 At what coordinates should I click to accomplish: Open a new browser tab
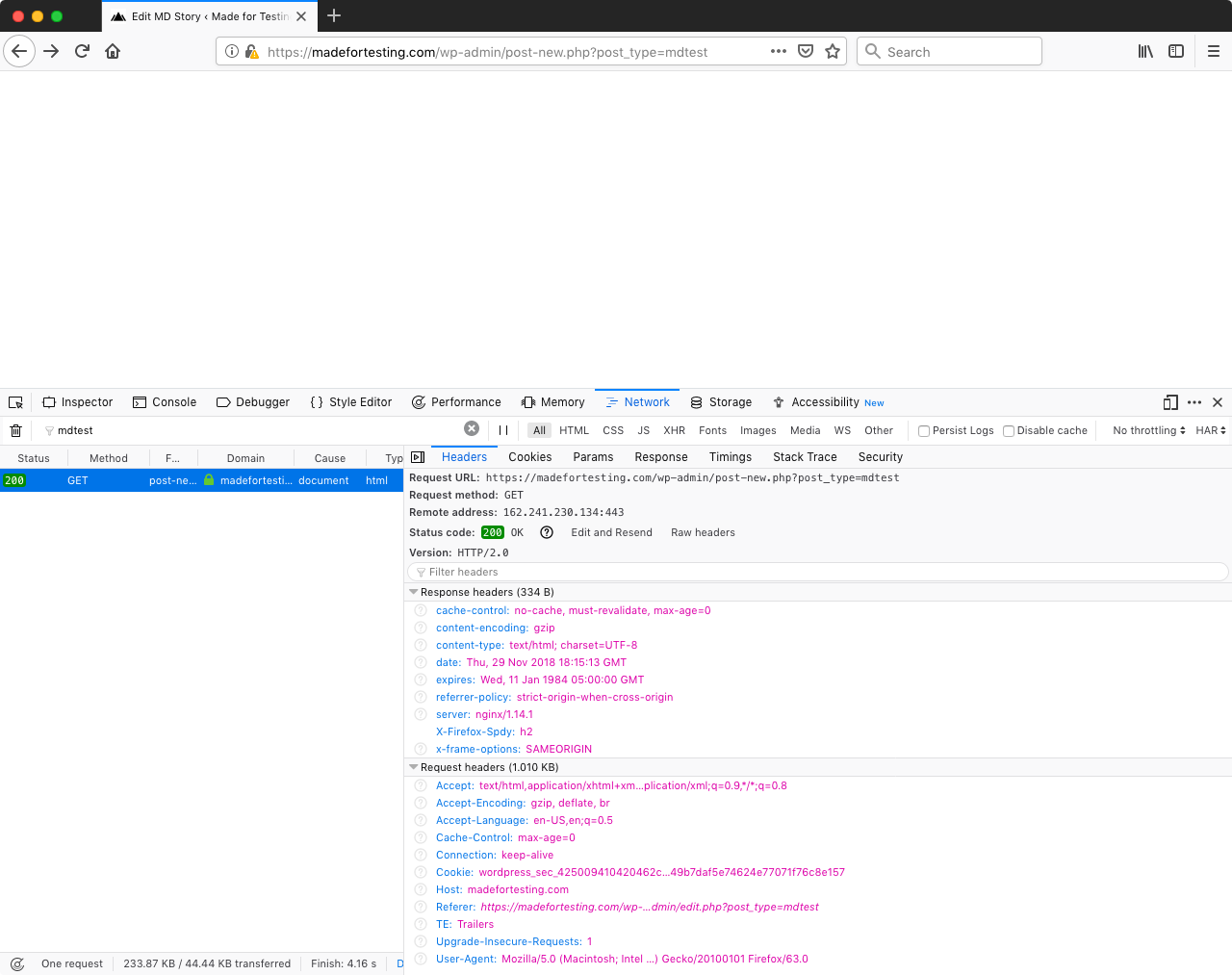[x=334, y=15]
